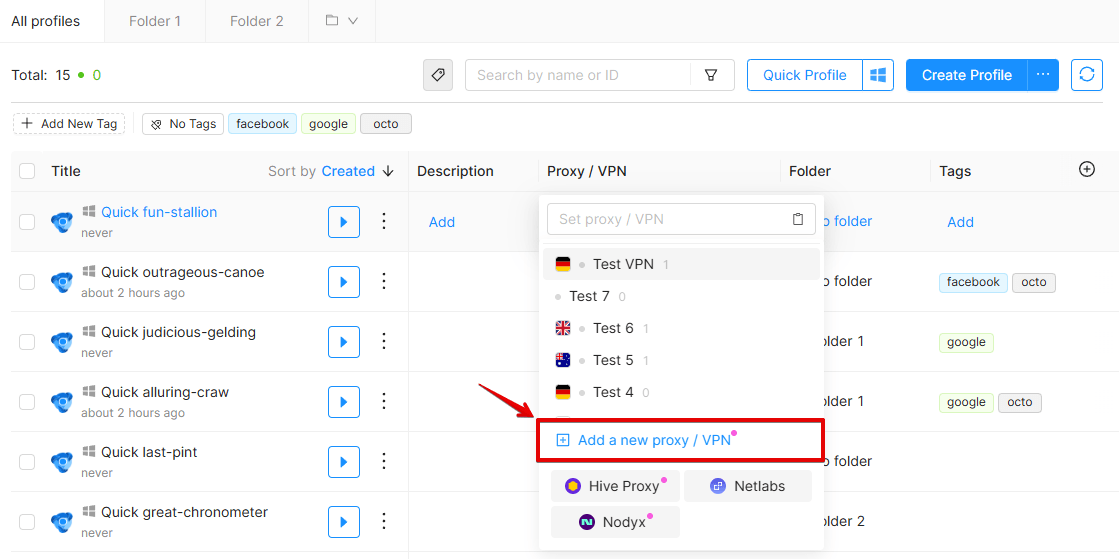This screenshot has height=559, width=1119.
Task: Add a description for Quick fun-stallion
Action: 442,222
